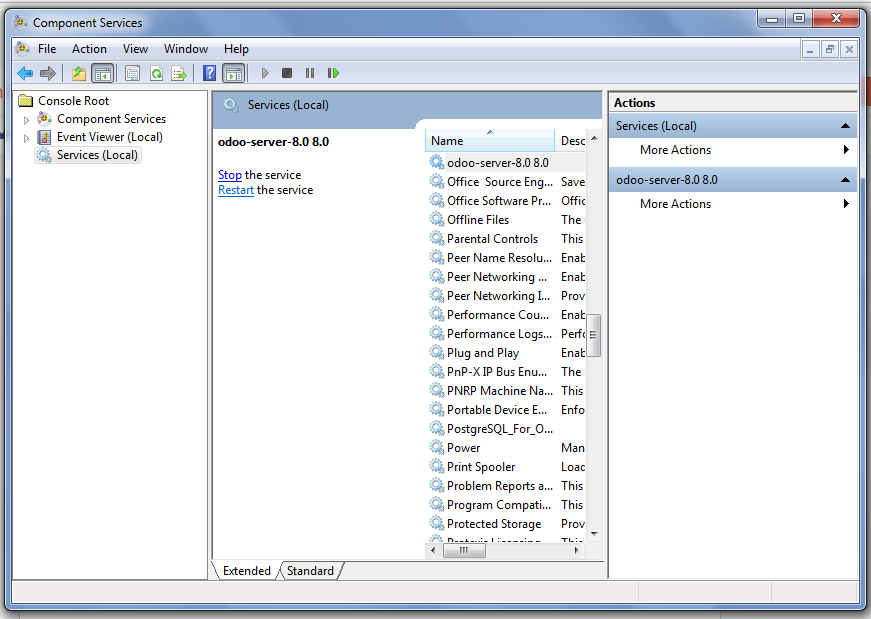Select the PnP-X IP Bus Enu... service row
Image resolution: width=871 pixels, height=619 pixels.
pyautogui.click(x=506, y=371)
